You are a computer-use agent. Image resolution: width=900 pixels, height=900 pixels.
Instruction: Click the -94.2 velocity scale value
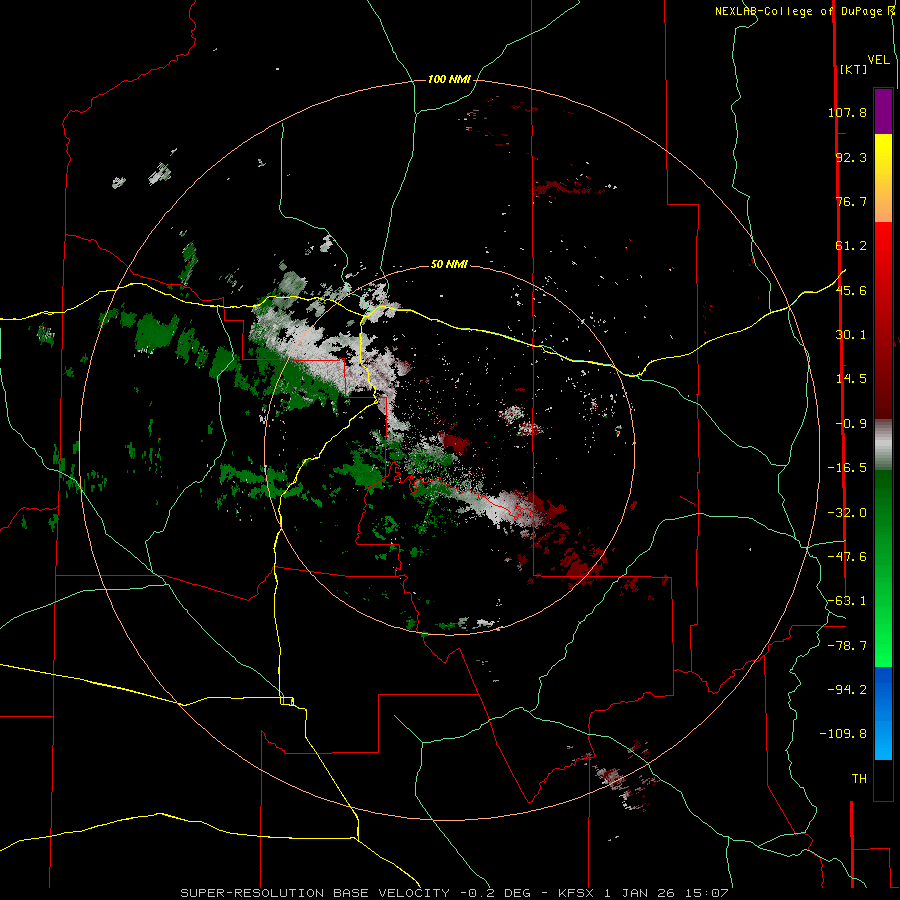847,690
